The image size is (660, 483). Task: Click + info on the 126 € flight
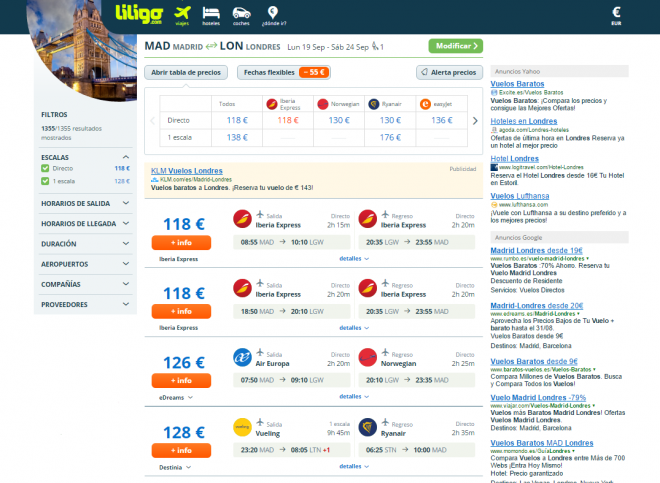click(x=181, y=380)
